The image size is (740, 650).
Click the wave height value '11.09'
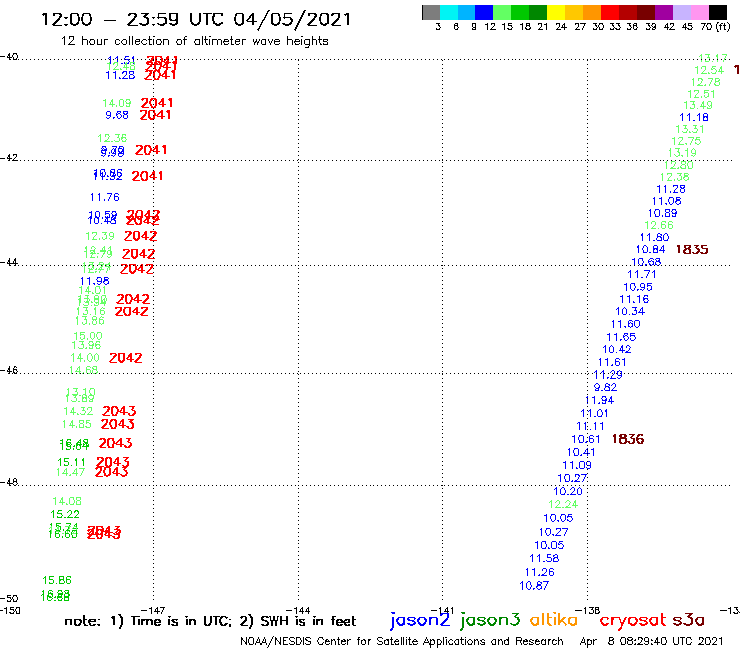577,465
